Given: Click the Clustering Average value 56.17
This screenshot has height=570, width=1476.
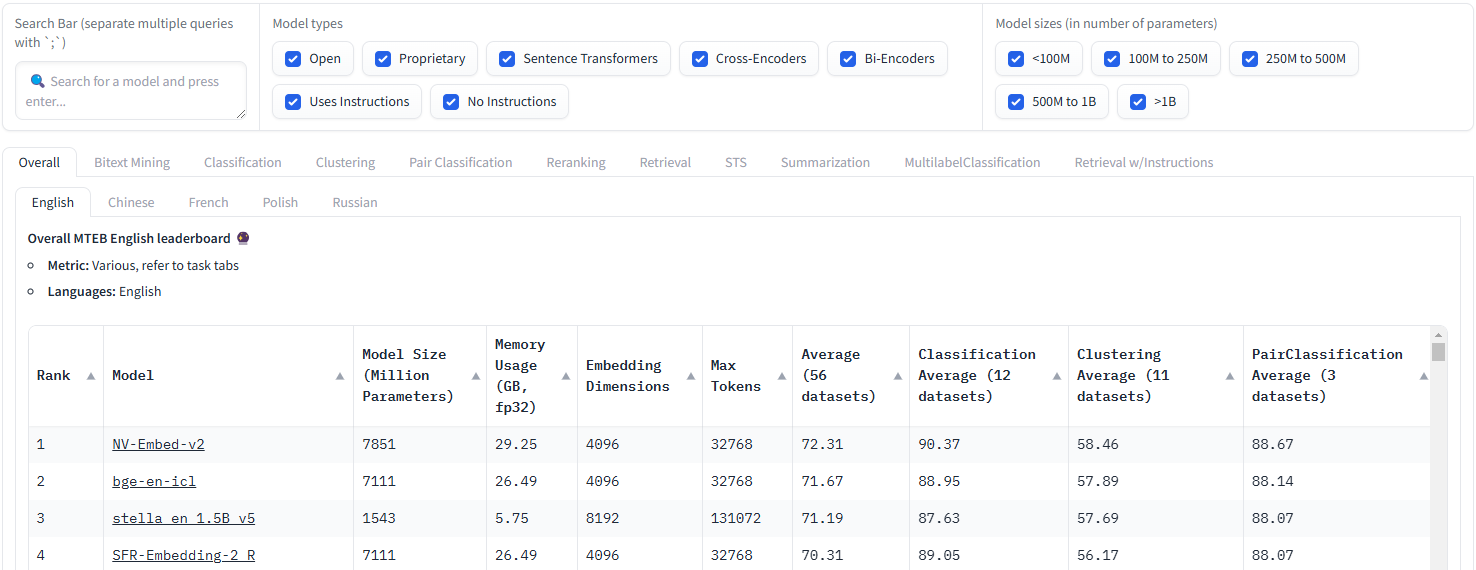Looking at the screenshot, I should [1098, 555].
